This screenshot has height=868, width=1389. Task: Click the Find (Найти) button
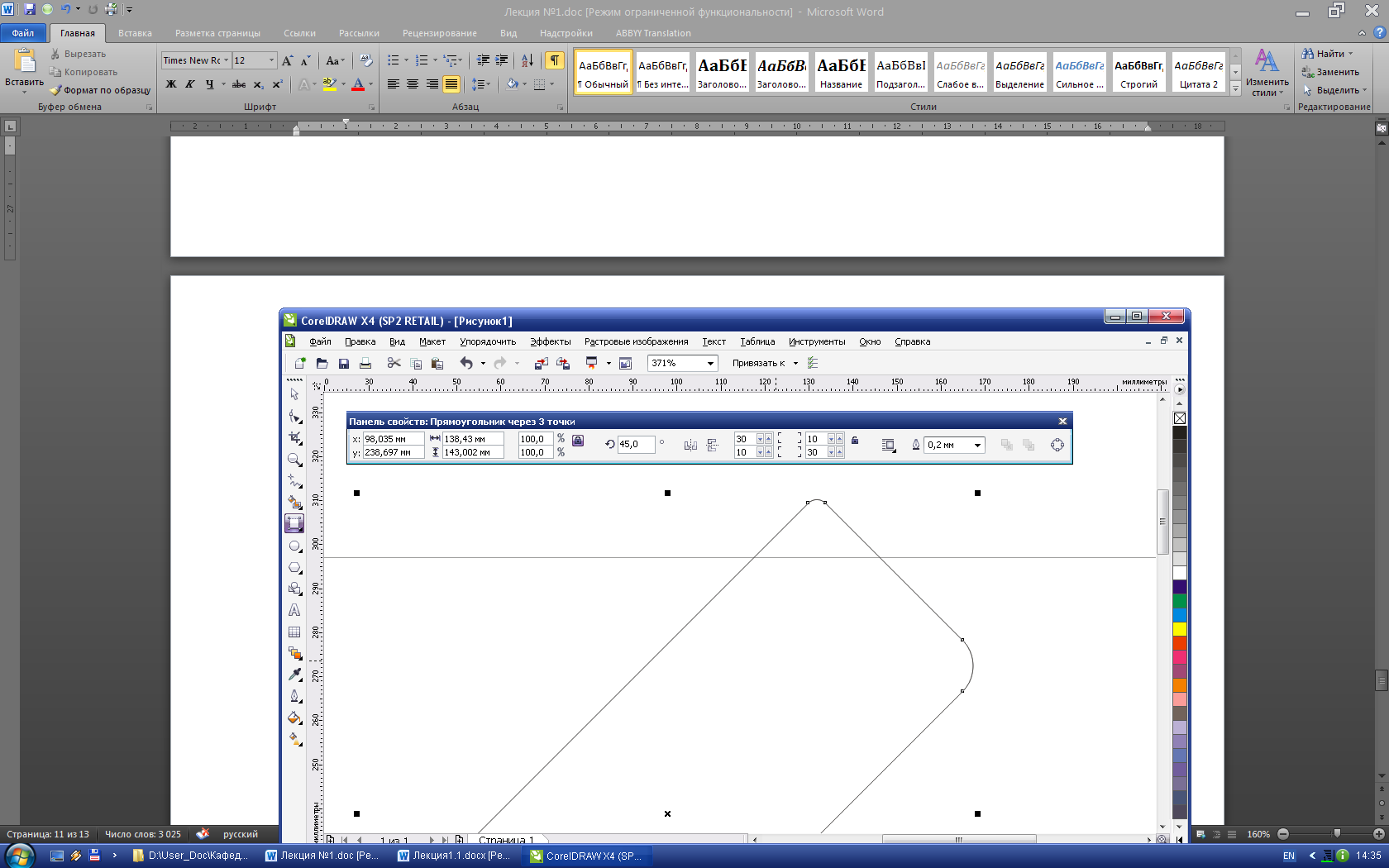[1328, 54]
